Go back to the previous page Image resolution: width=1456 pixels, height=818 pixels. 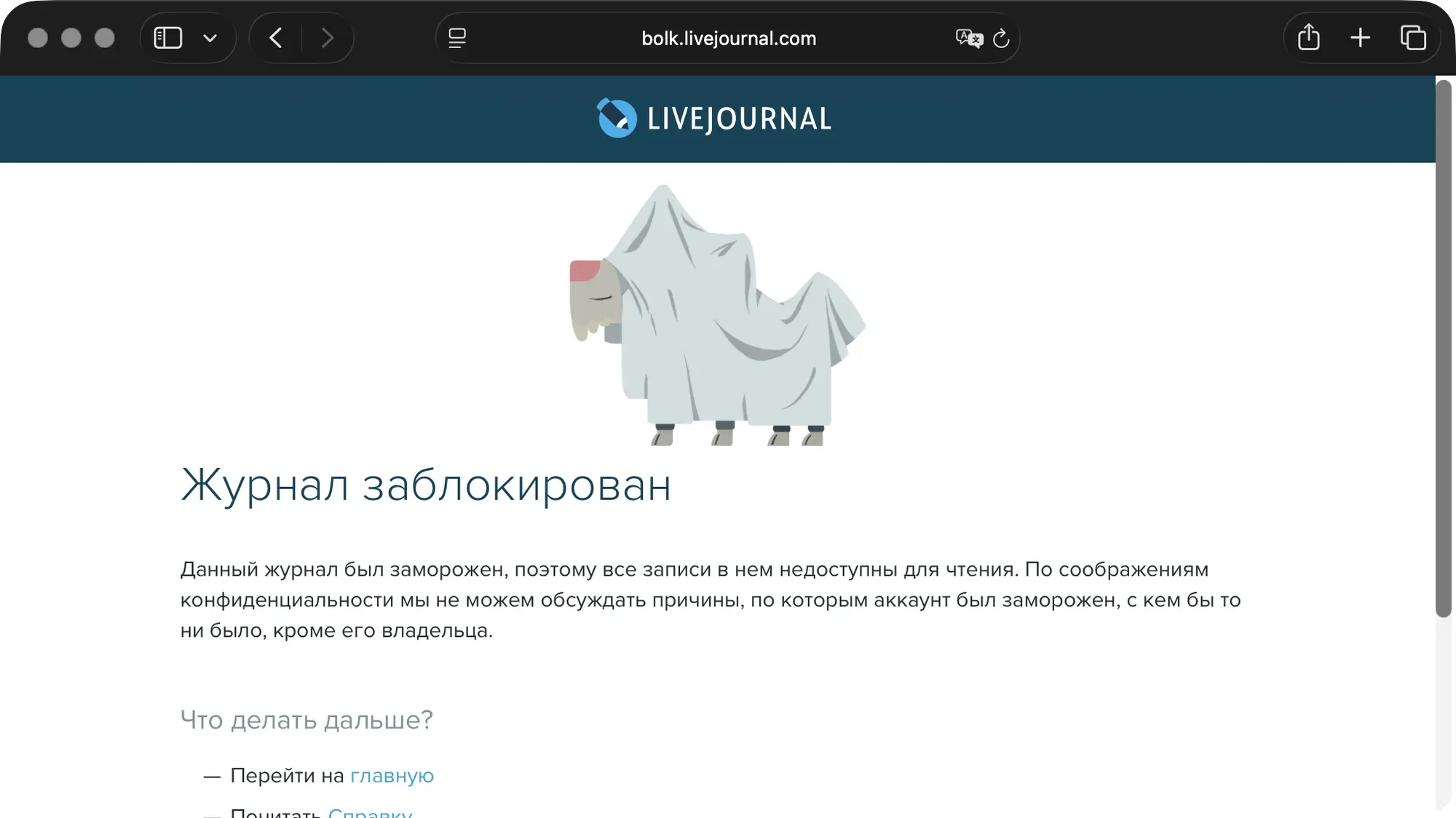(276, 38)
